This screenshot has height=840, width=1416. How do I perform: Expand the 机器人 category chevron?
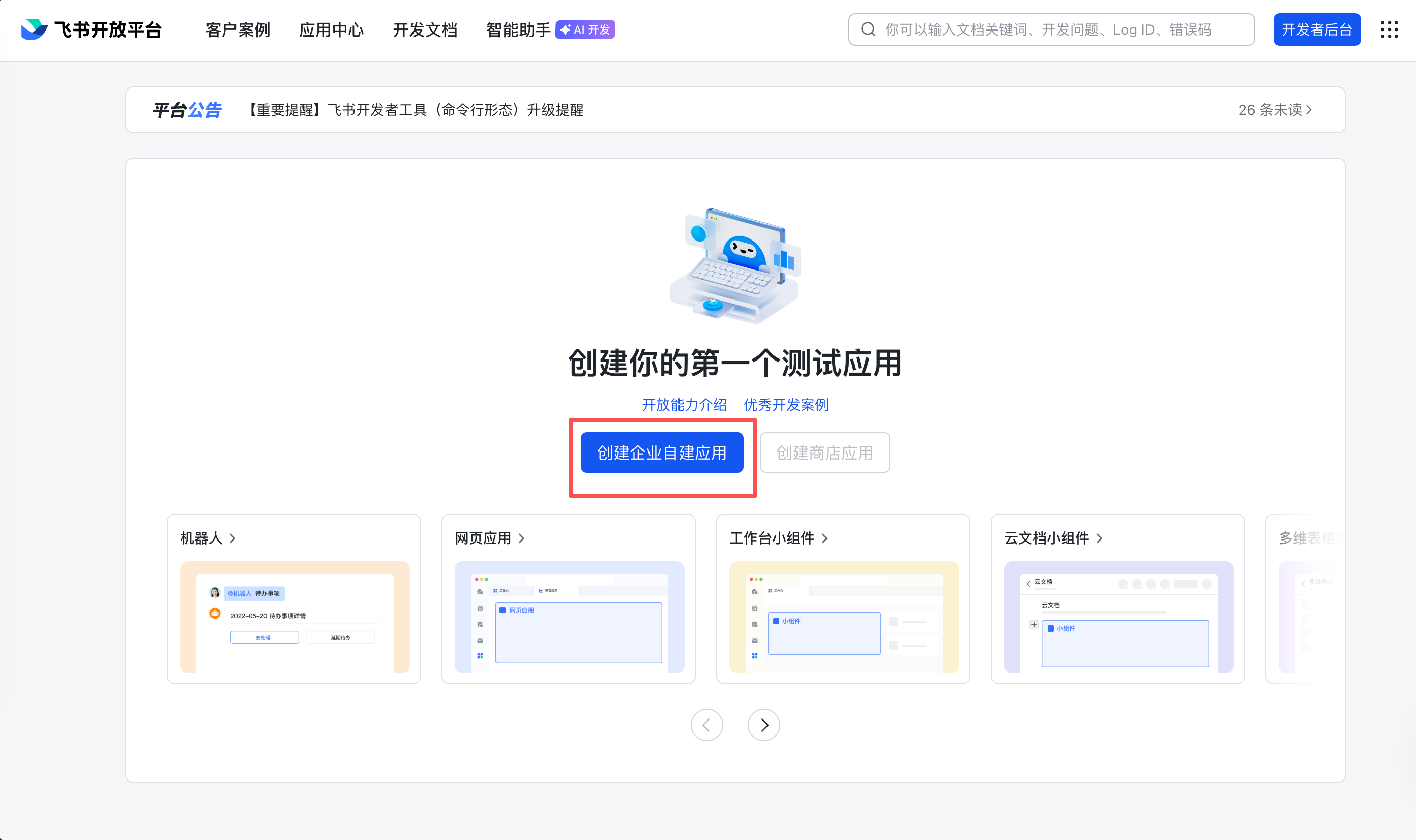[x=232, y=538]
